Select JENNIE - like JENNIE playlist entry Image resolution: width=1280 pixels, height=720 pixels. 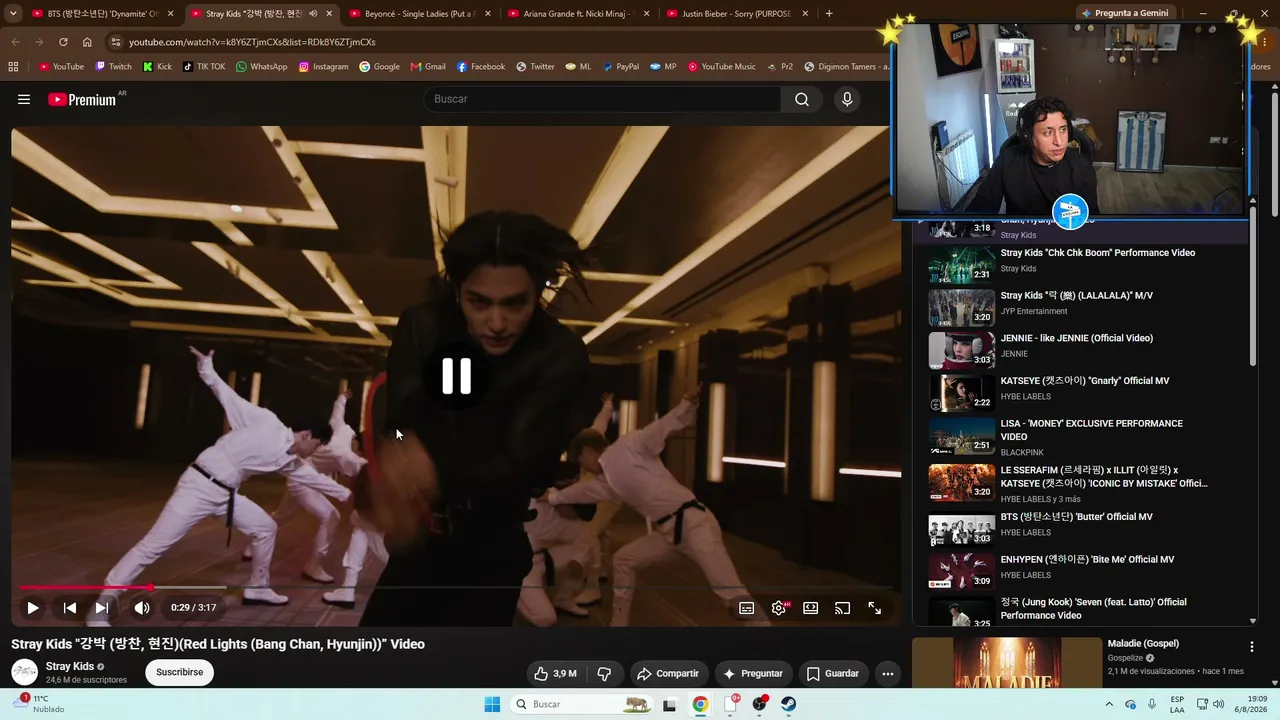coord(1080,350)
